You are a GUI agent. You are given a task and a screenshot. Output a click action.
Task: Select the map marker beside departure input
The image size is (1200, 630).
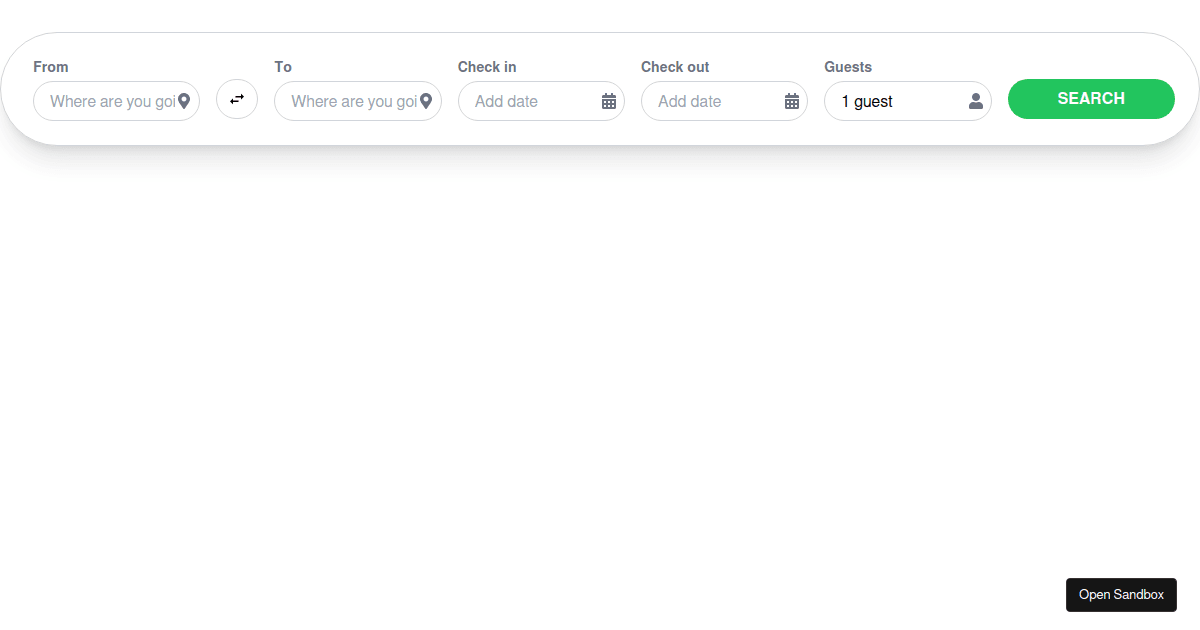click(x=185, y=101)
